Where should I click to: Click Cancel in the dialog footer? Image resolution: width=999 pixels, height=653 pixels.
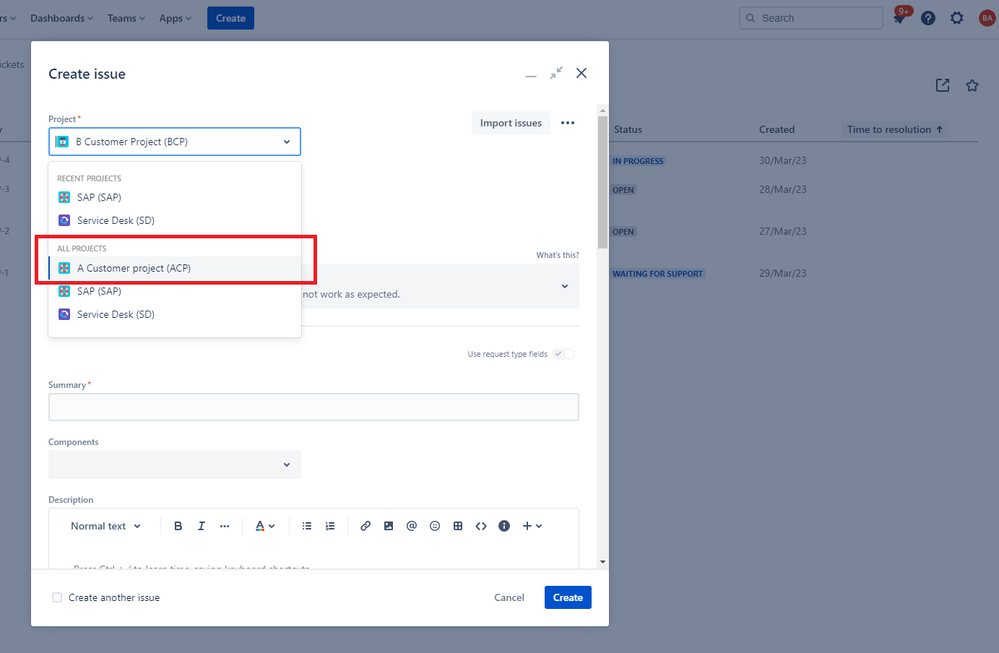509,598
